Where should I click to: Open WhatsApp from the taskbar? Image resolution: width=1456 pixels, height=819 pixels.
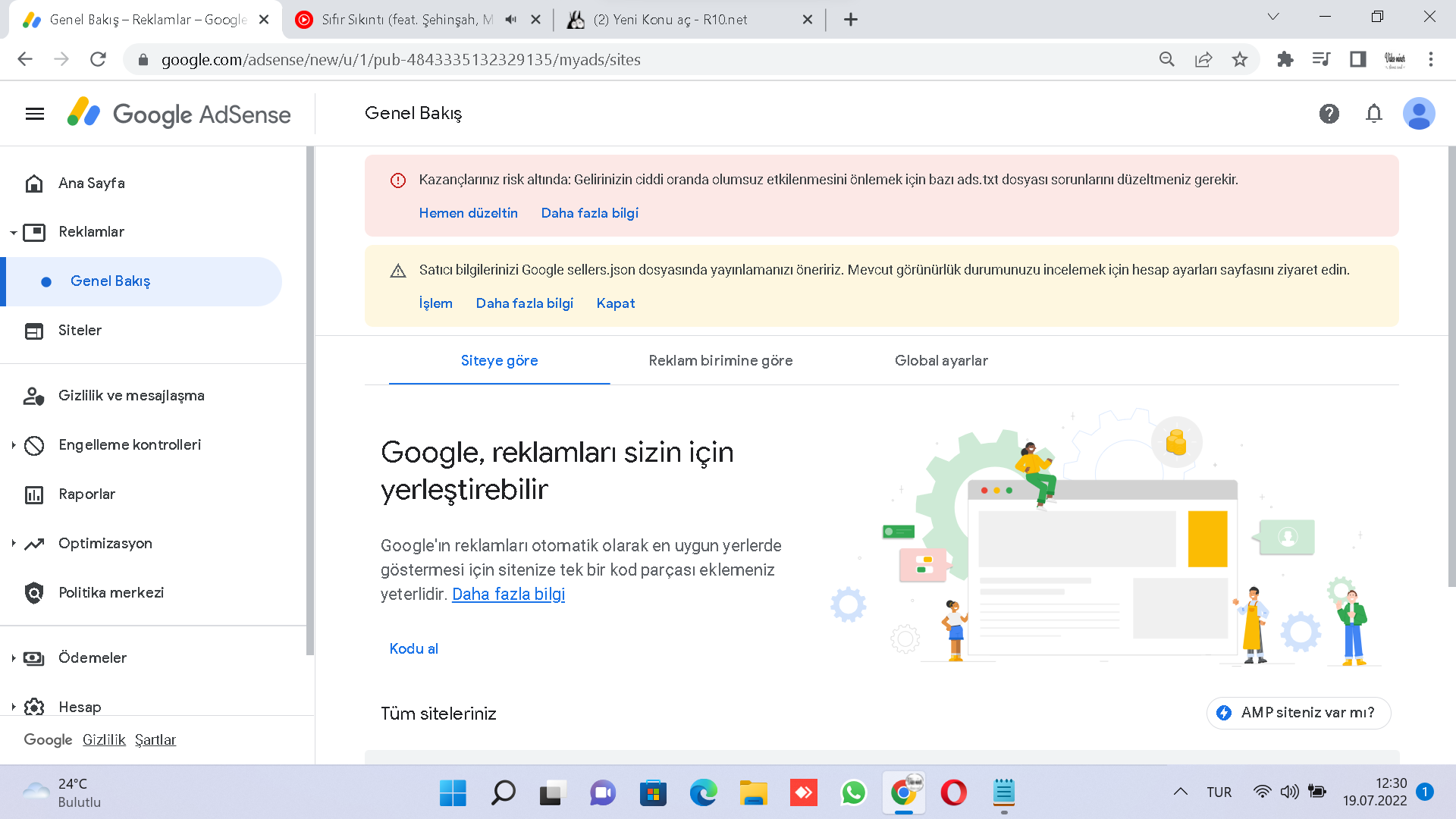(x=853, y=793)
